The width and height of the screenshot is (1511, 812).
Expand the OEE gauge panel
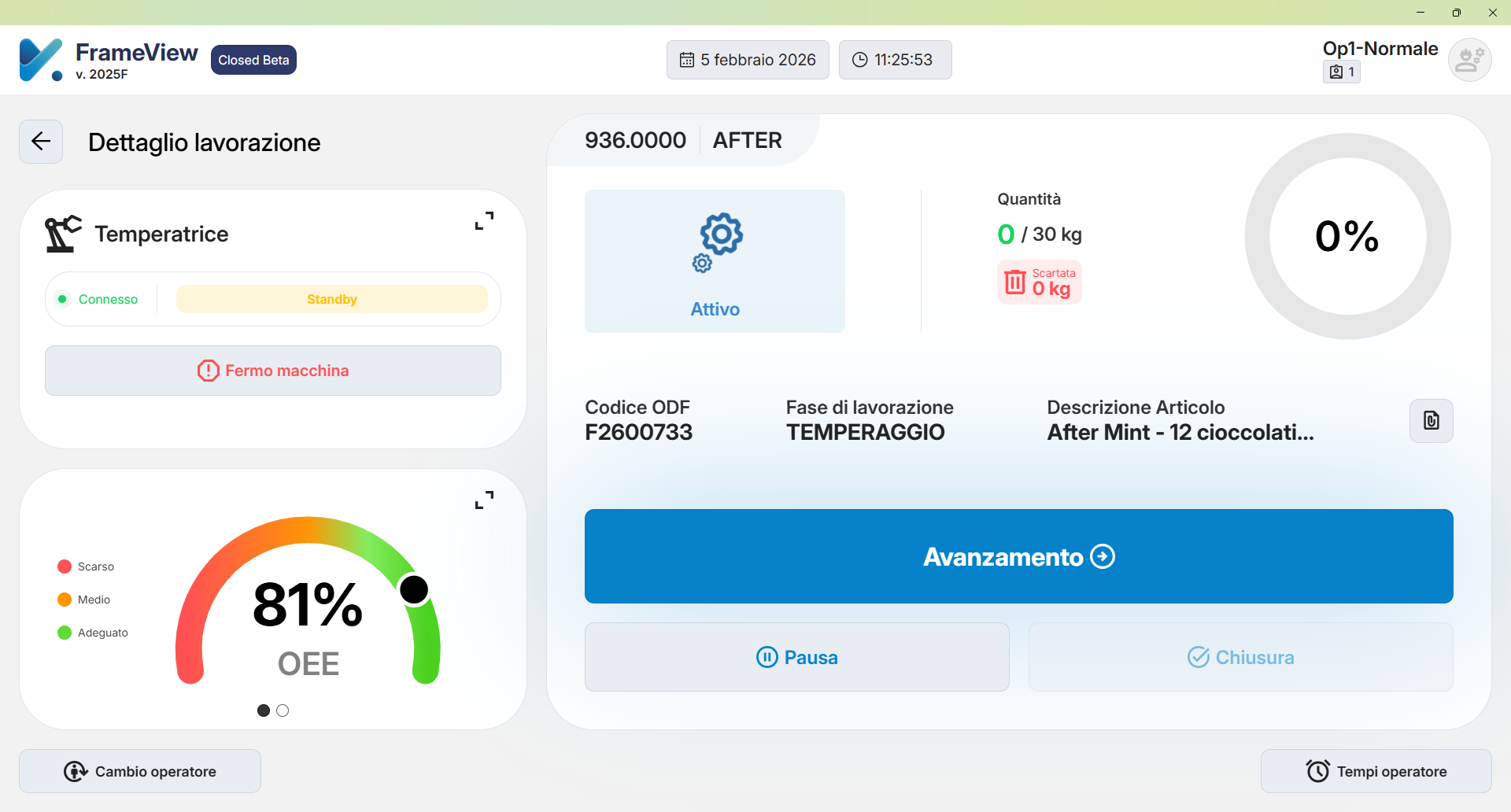[485, 500]
